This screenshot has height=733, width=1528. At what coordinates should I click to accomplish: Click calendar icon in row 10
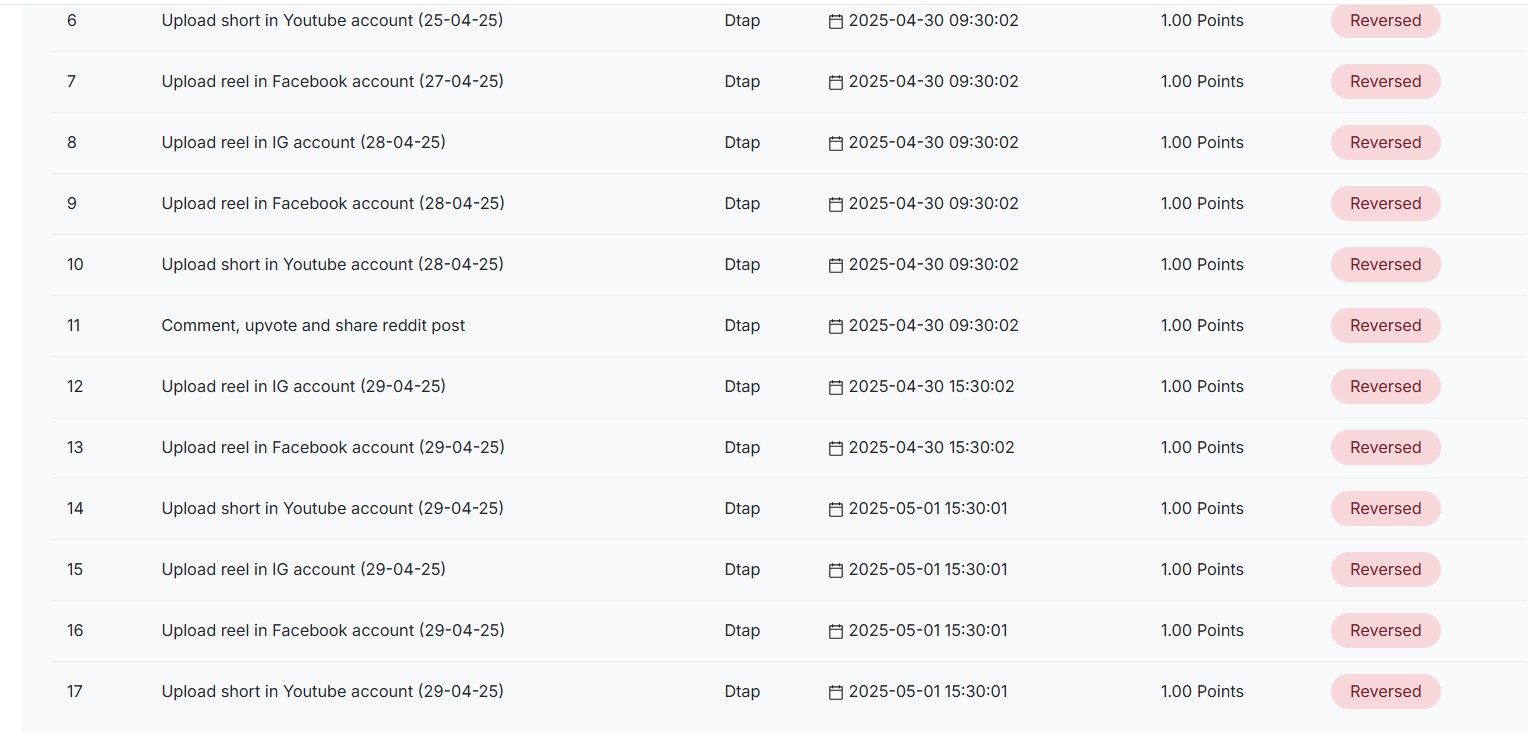coord(836,265)
